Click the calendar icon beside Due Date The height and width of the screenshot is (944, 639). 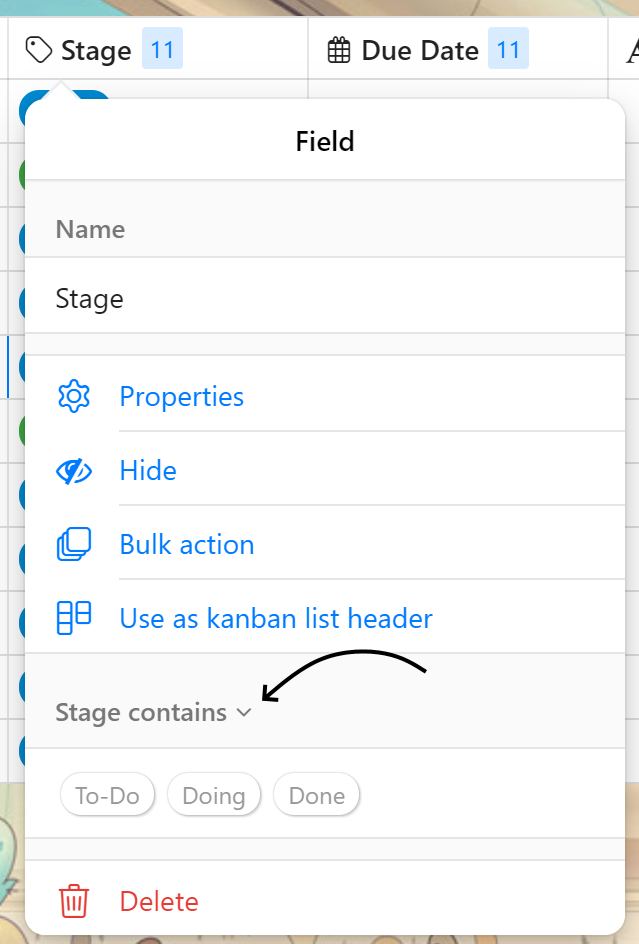(x=340, y=50)
